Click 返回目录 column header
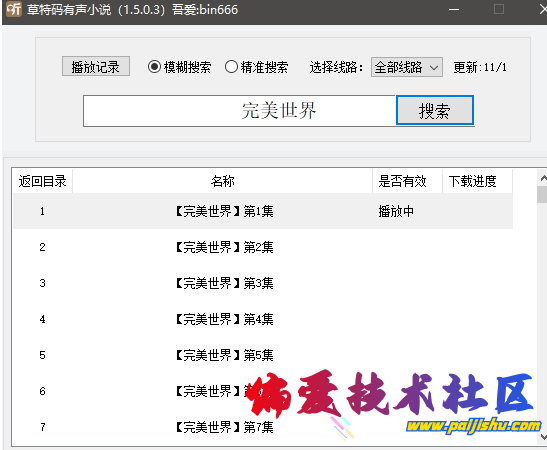Image resolution: width=547 pixels, height=450 pixels. [43, 181]
